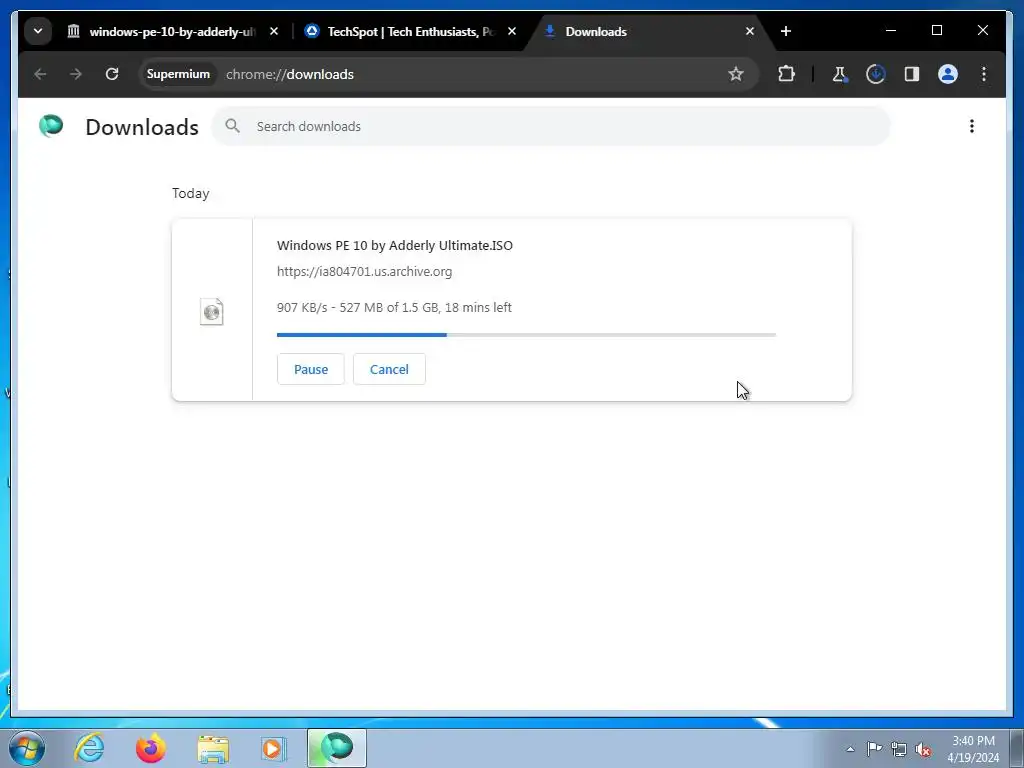This screenshot has height=768, width=1024.
Task: Reload the downloads page
Action: click(112, 74)
